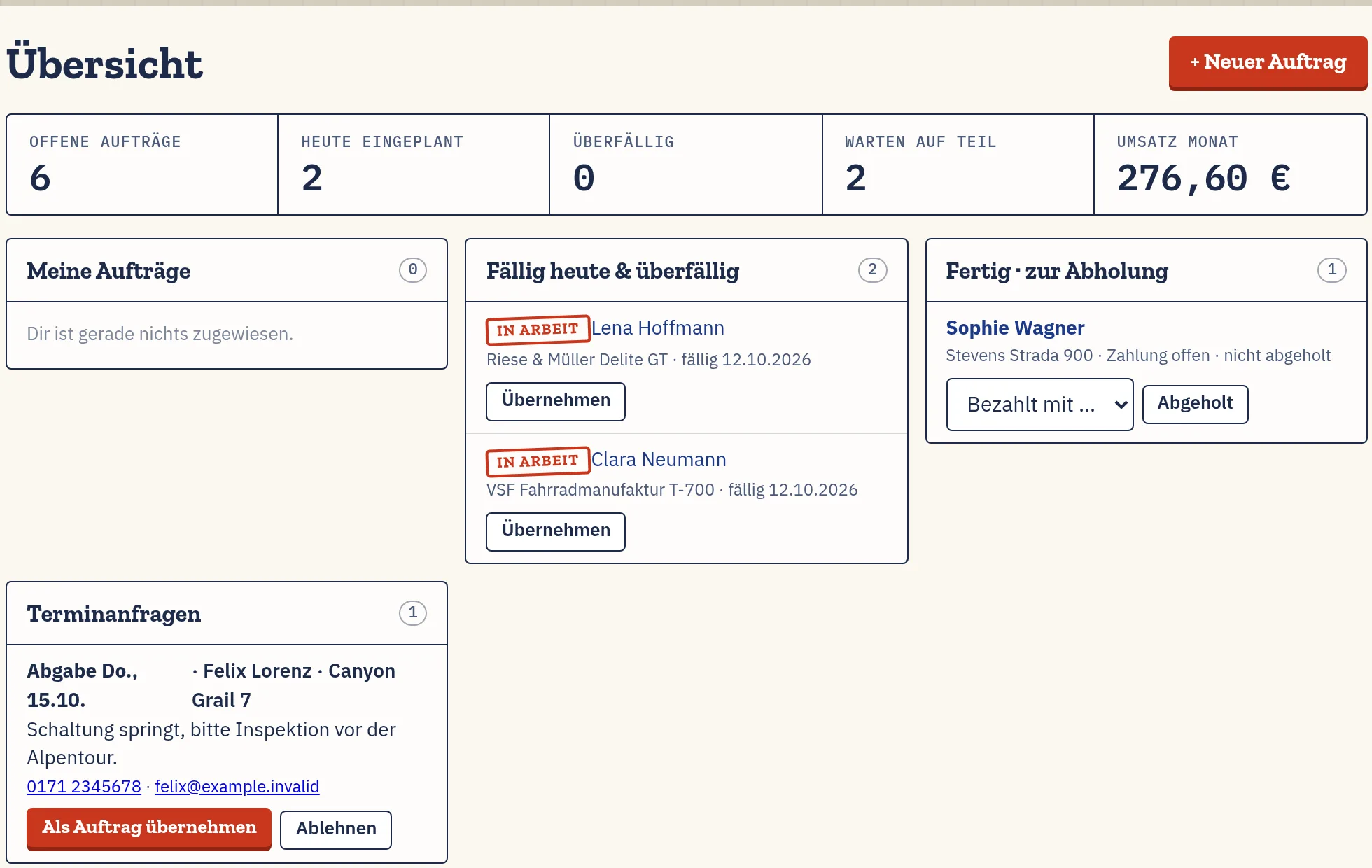Click the count badge in 'Fertig · zur Abholung'
1372x868 pixels.
[1331, 270]
